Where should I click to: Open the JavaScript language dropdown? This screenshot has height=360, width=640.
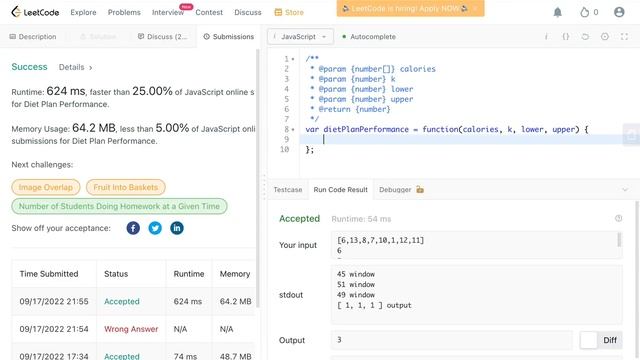(300, 37)
